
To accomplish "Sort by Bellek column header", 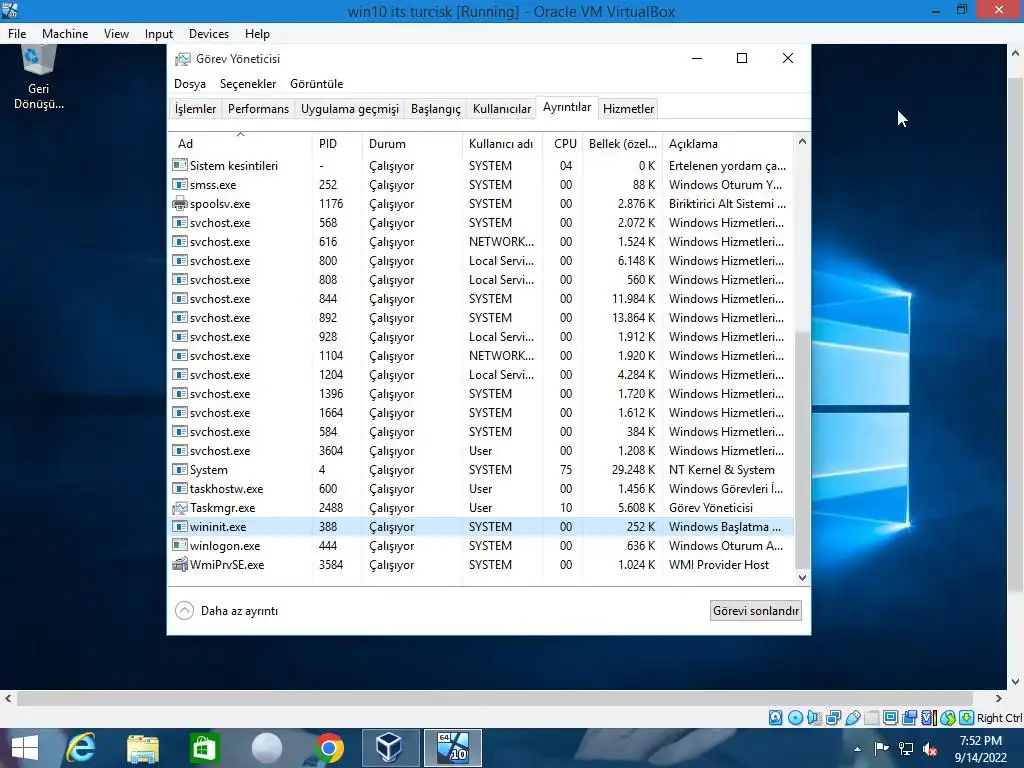I will pyautogui.click(x=622, y=144).
